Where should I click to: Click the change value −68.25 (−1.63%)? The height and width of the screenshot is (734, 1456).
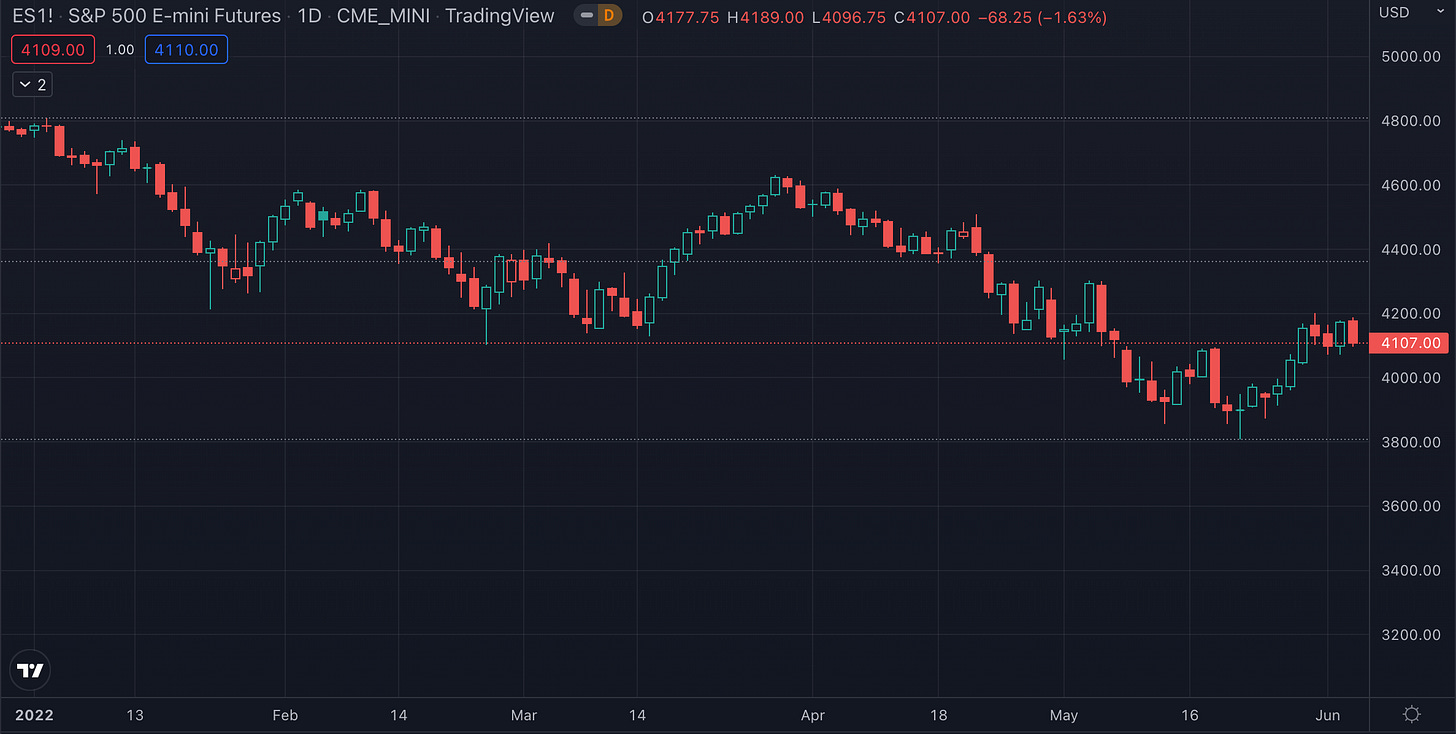pos(1042,18)
